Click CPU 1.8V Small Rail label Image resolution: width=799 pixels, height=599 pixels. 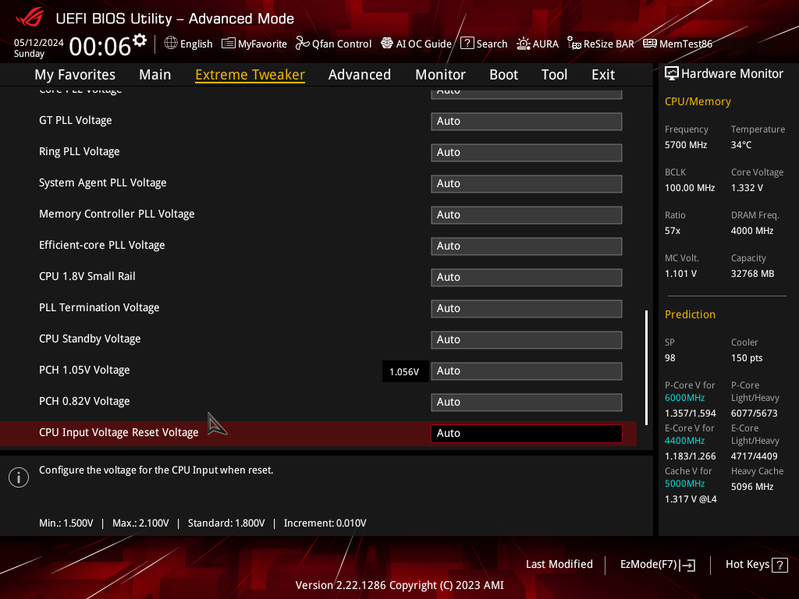(x=87, y=277)
